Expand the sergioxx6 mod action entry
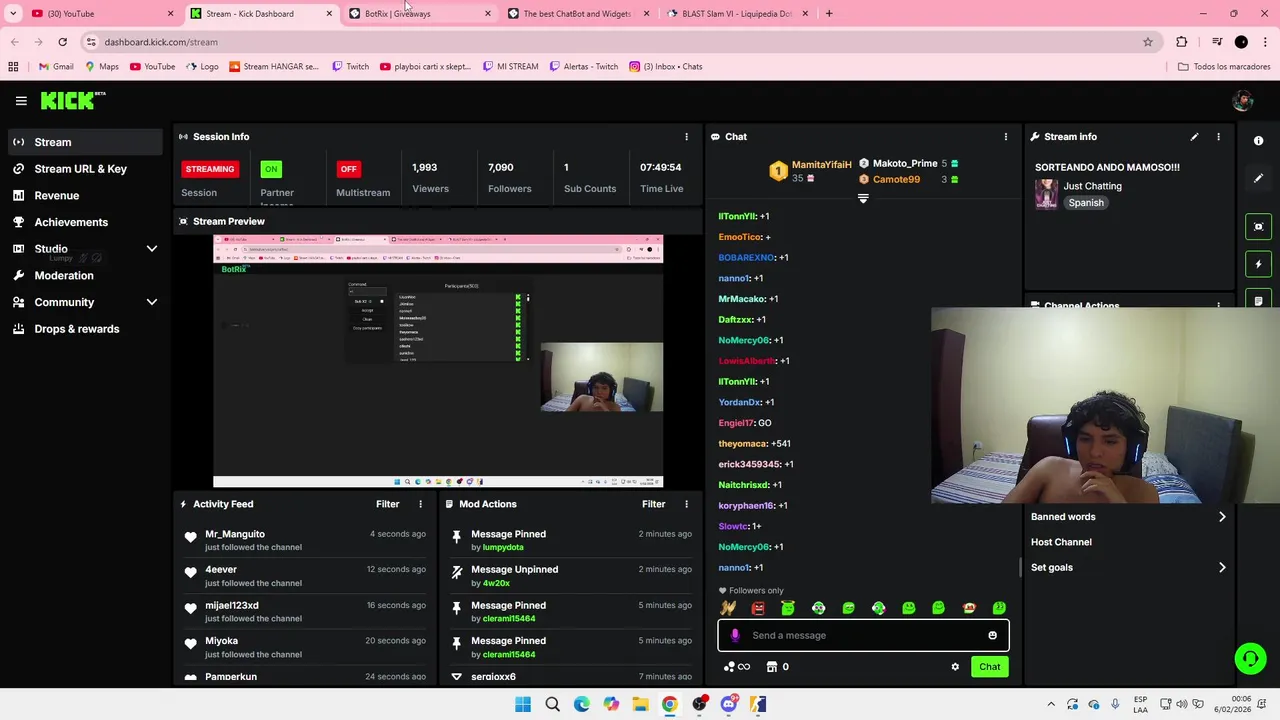 [x=457, y=677]
